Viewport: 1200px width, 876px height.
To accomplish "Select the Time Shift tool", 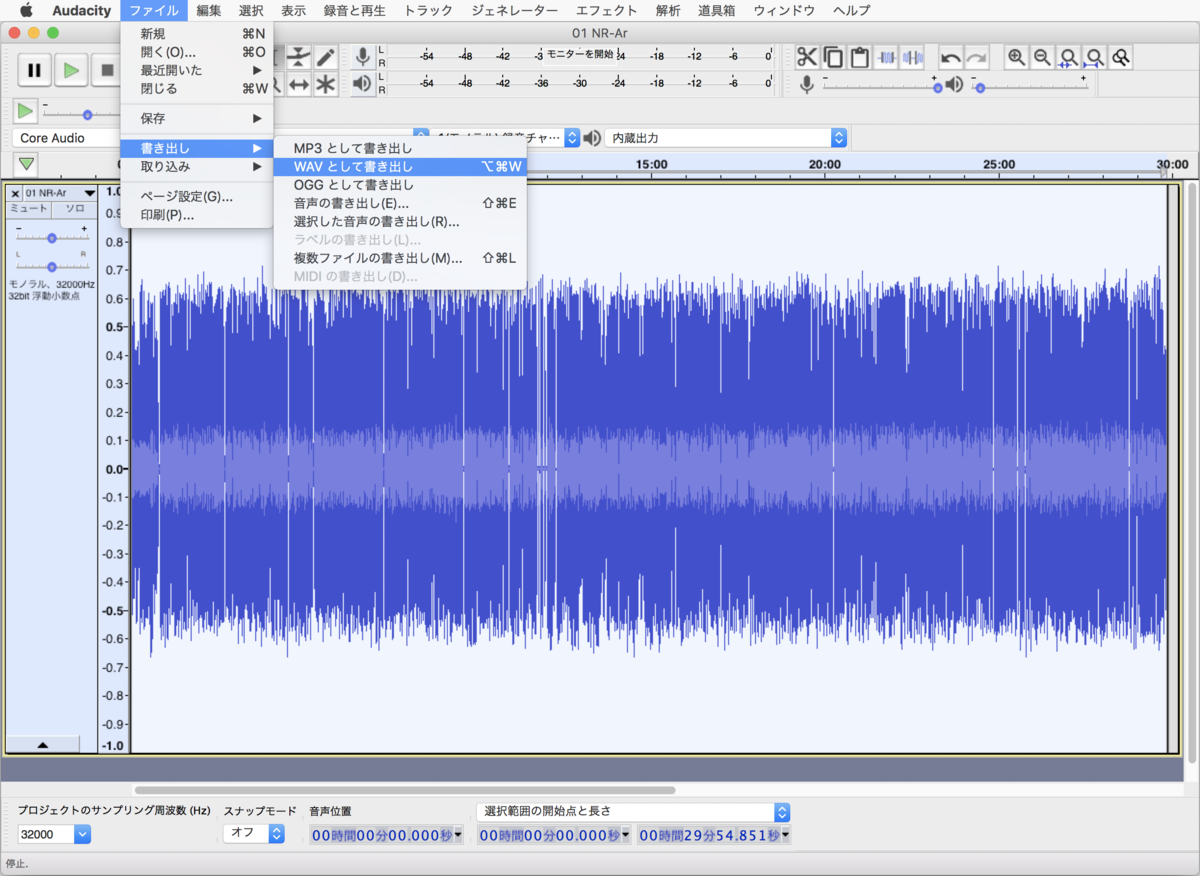I will click(298, 84).
